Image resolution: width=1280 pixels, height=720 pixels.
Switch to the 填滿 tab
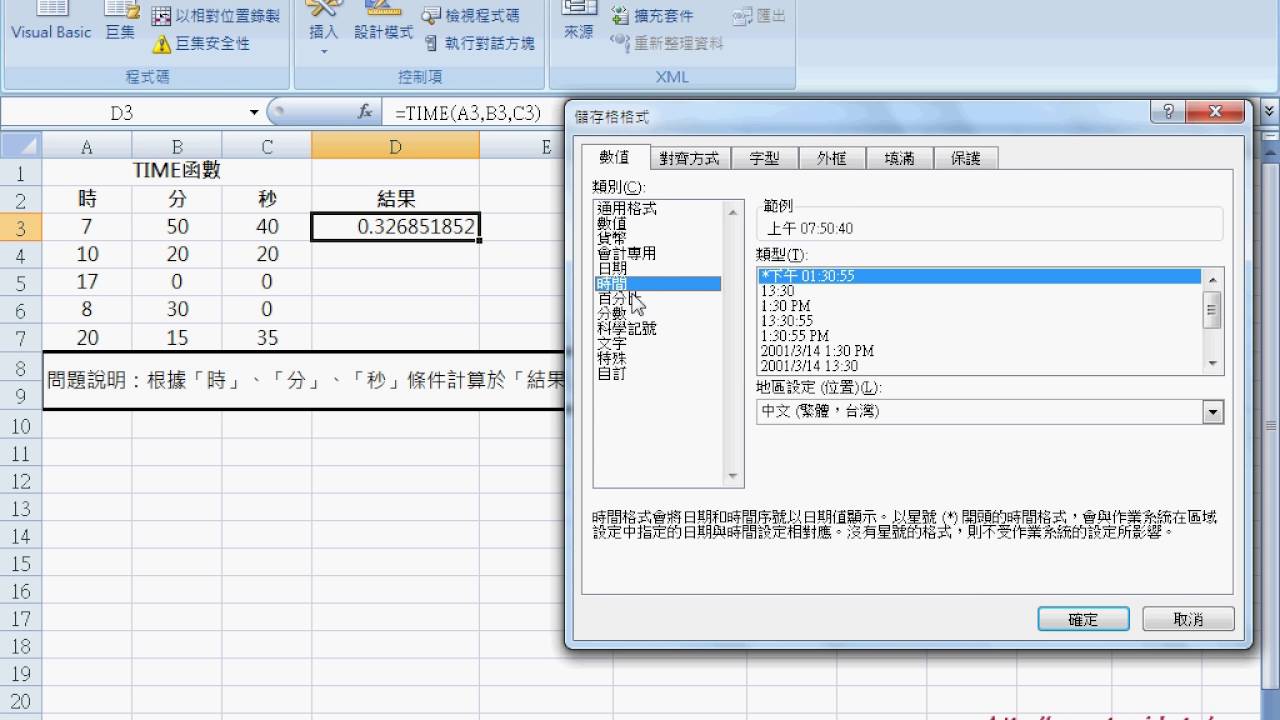point(899,158)
